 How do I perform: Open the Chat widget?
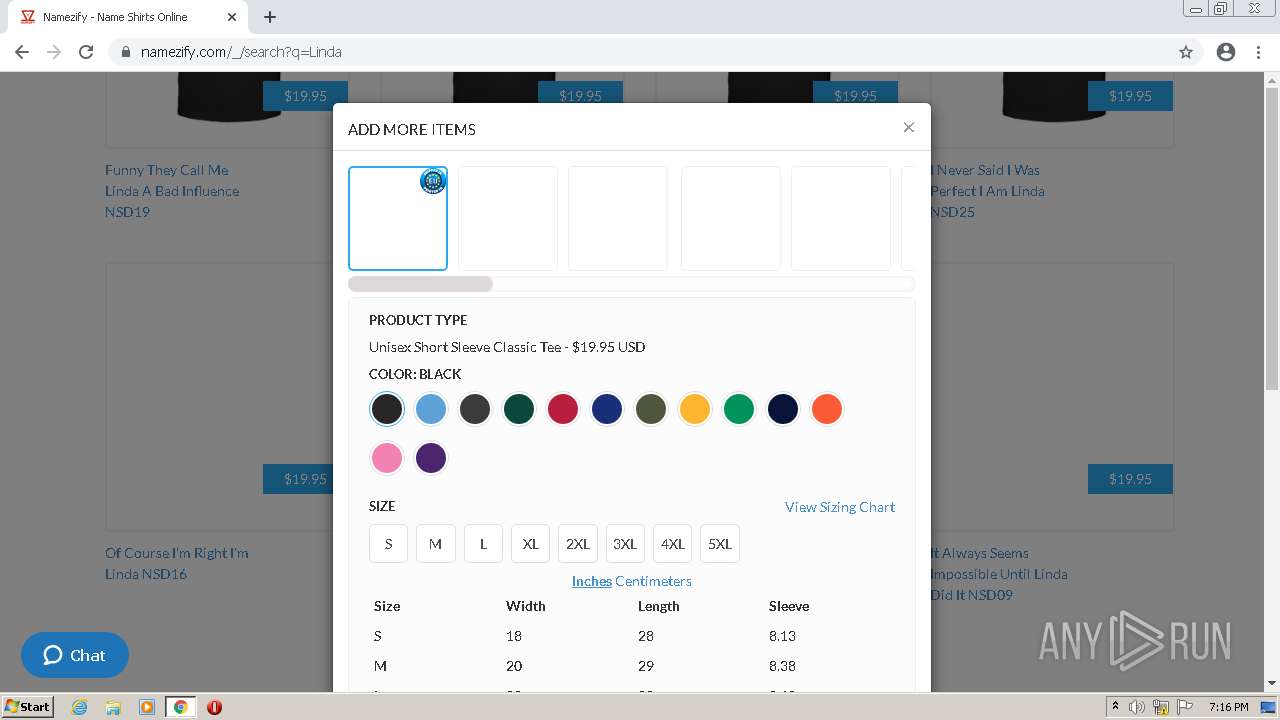pyautogui.click(x=75, y=655)
